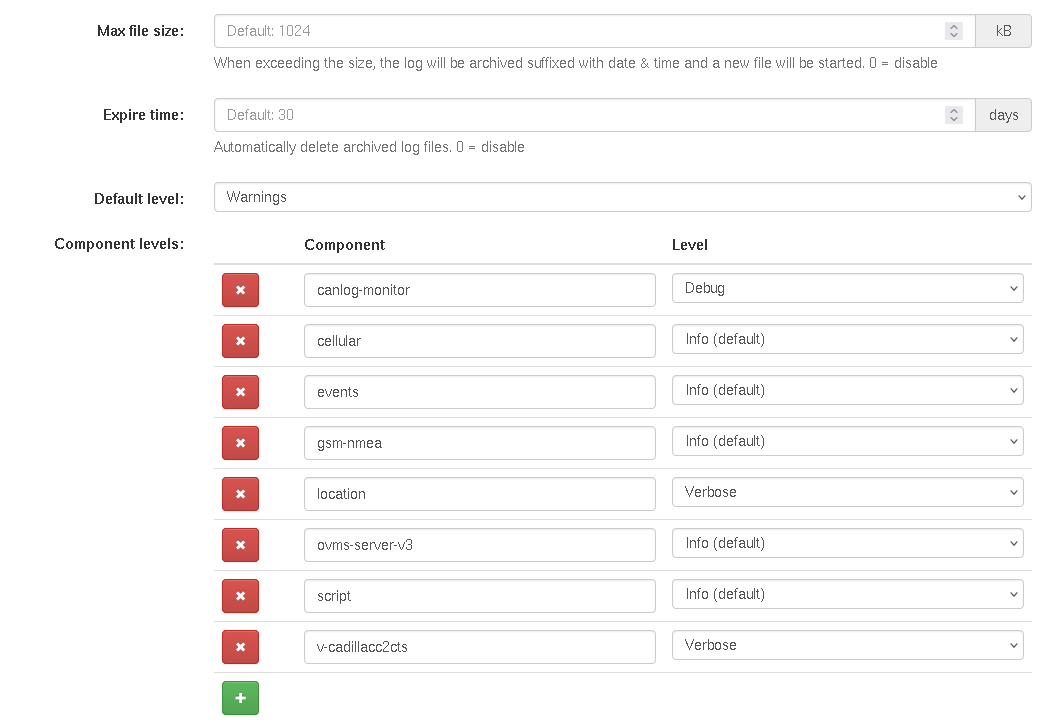
Task: Add a new component level row
Action: [240, 698]
